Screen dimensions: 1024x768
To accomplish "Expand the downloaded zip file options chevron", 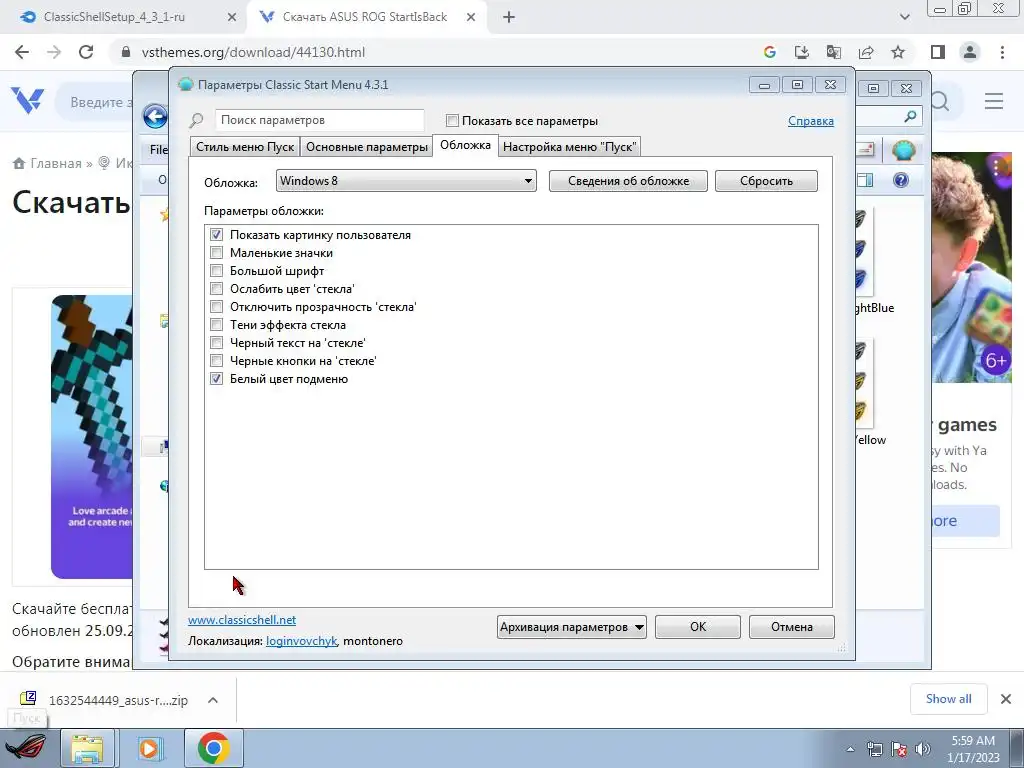I will [x=213, y=700].
